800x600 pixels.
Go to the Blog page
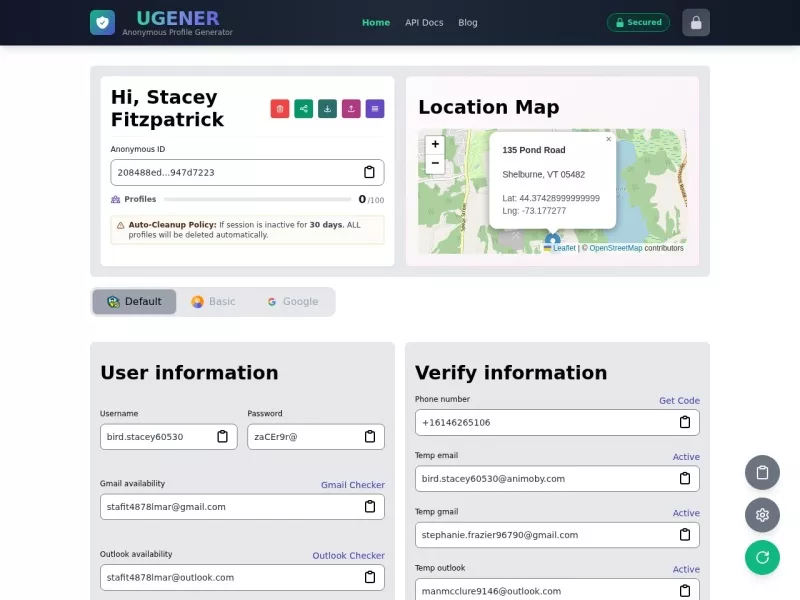(x=467, y=22)
